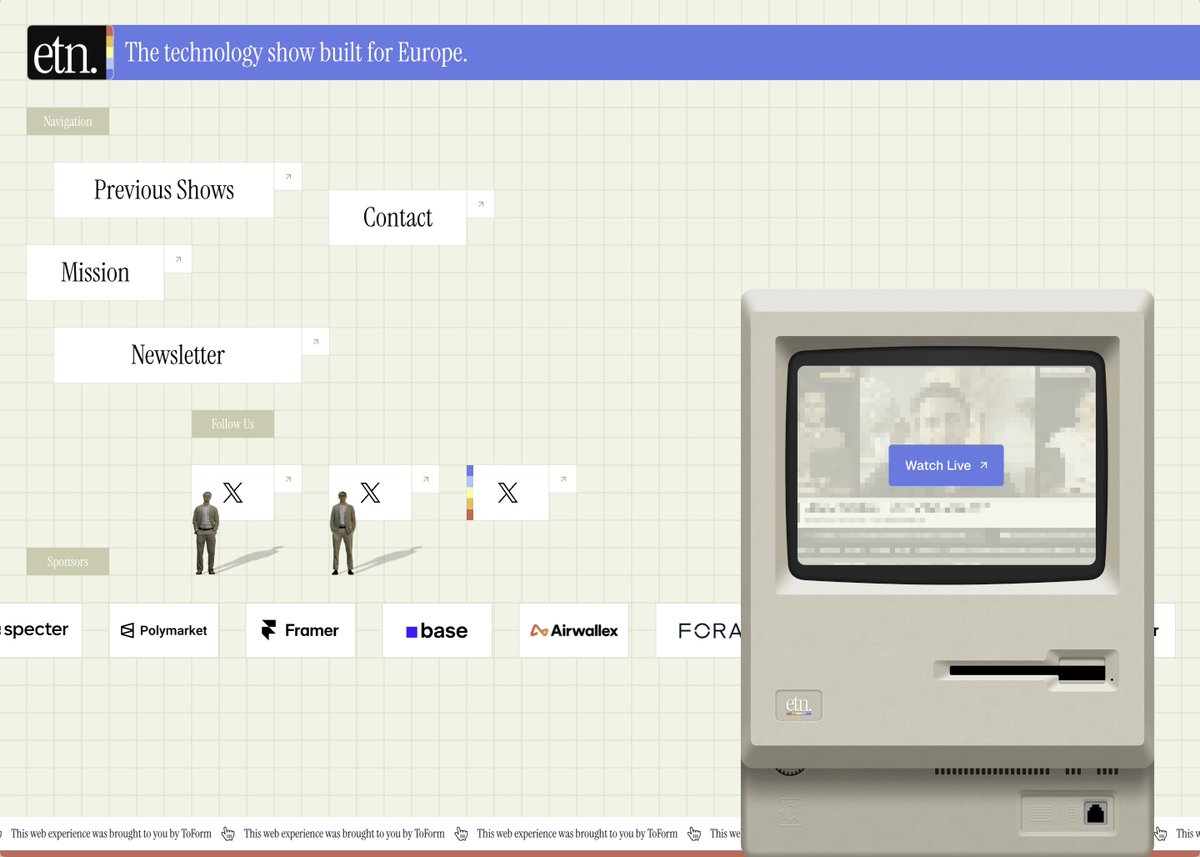Open the Previous Shows page
The height and width of the screenshot is (857, 1200).
pos(164,190)
